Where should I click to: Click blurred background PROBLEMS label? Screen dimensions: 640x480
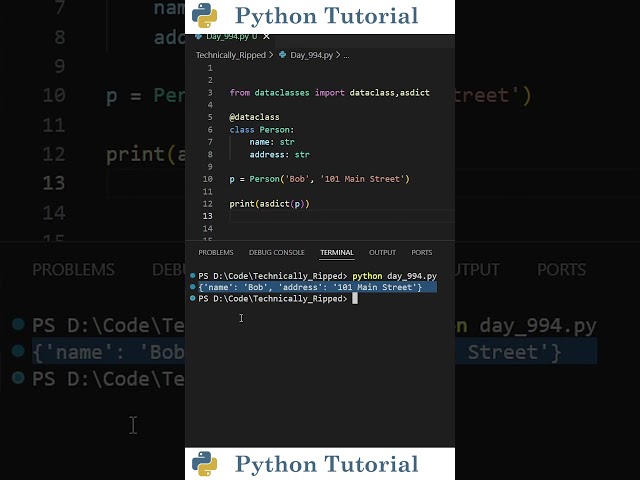pyautogui.click(x=73, y=270)
